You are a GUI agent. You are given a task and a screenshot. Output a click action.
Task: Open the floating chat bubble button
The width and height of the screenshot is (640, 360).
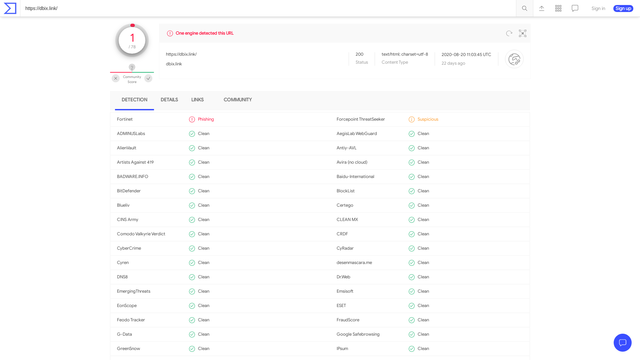pyautogui.click(x=622, y=342)
